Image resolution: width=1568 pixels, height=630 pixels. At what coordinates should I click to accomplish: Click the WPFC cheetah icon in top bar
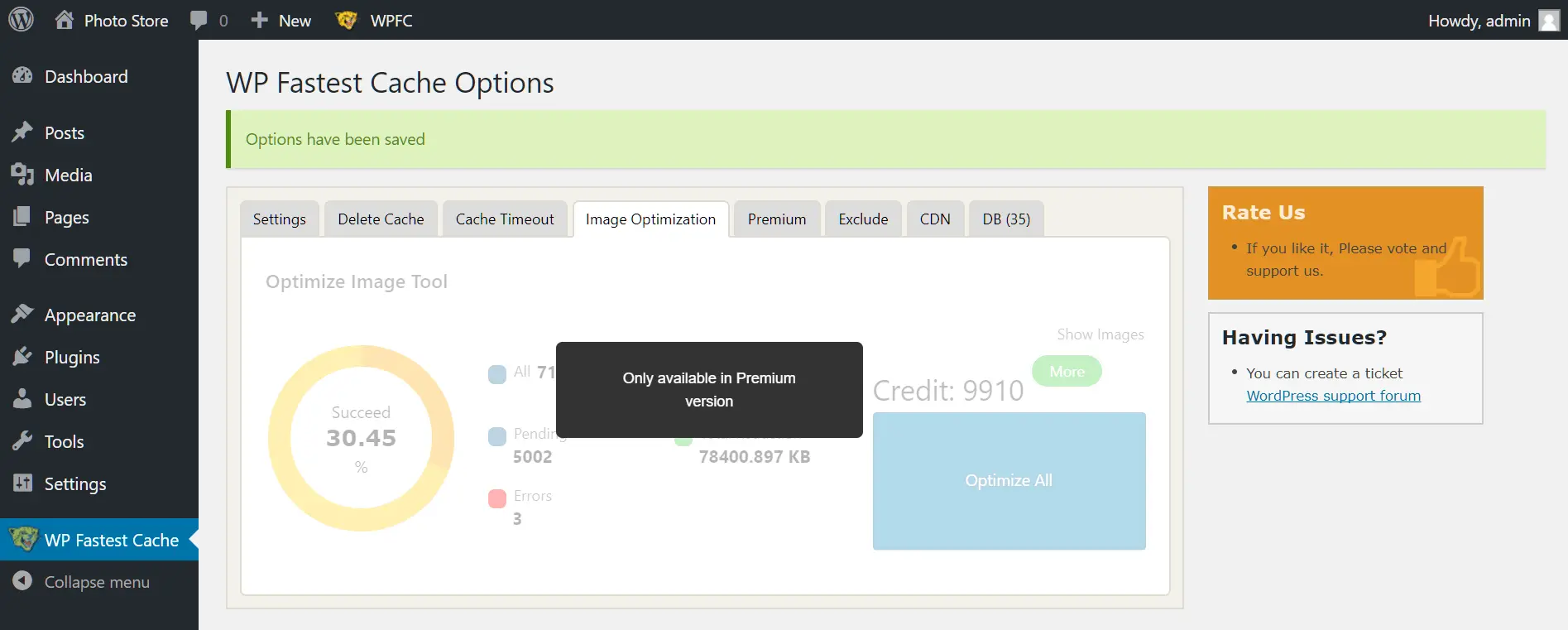pos(346,20)
